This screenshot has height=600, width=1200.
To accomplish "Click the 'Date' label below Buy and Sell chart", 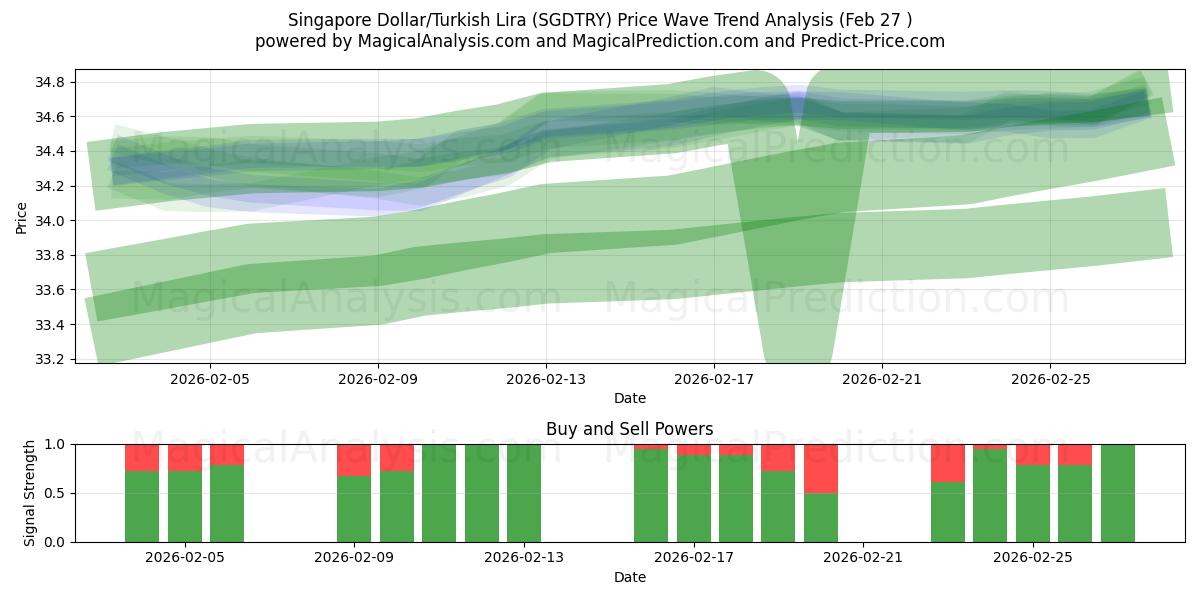I will pos(630,577).
